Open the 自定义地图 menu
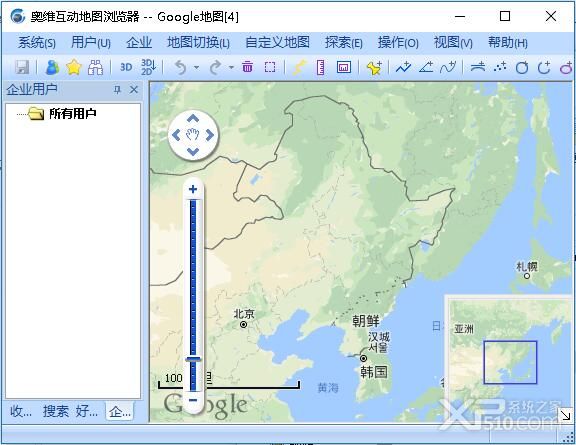The width and height of the screenshot is (576, 445). (x=277, y=43)
